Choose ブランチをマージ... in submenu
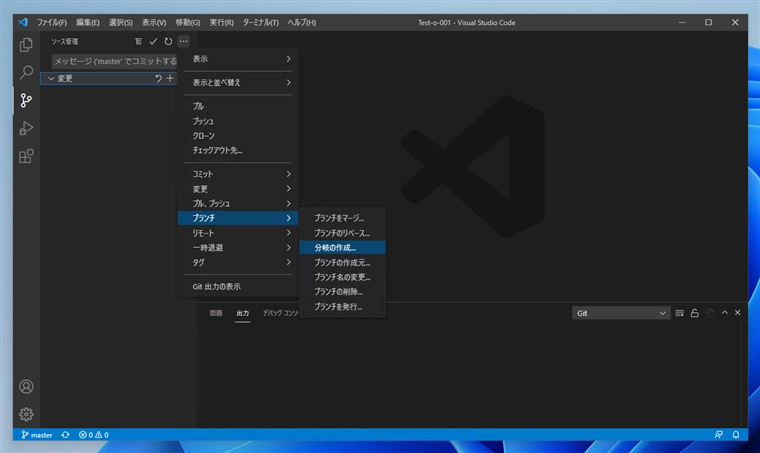Viewport: 760px width, 453px height. pyautogui.click(x=342, y=218)
